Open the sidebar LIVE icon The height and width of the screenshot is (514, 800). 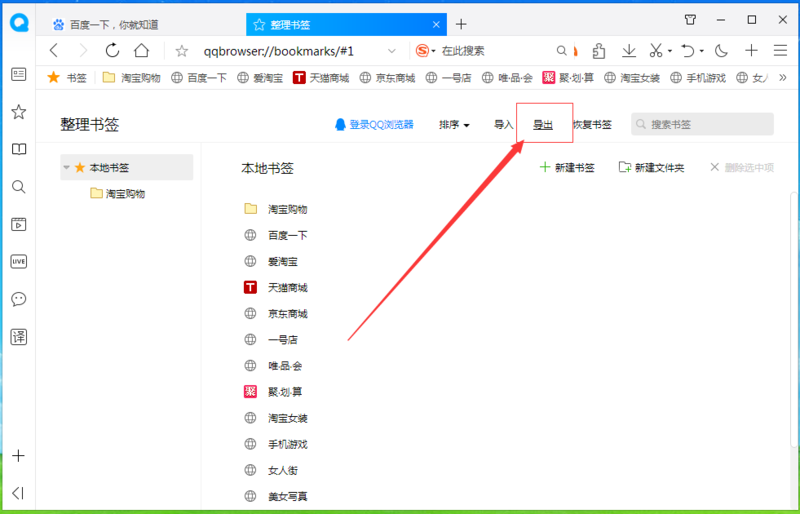point(19,261)
